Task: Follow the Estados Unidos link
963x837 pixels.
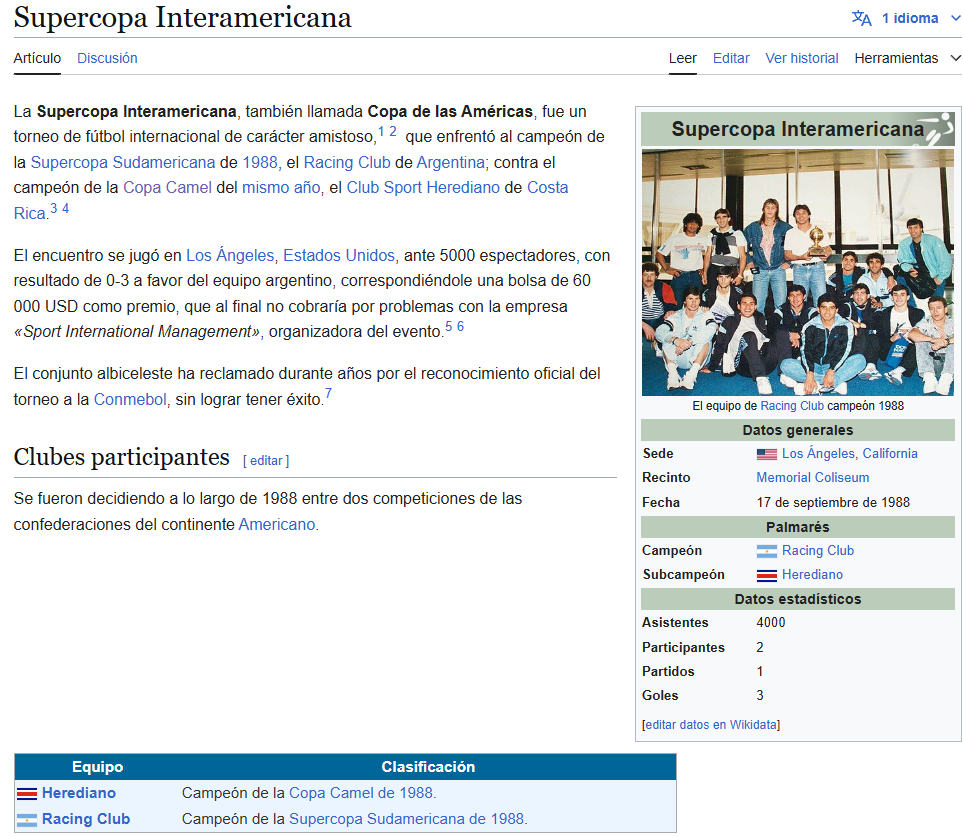Action: tap(338, 255)
